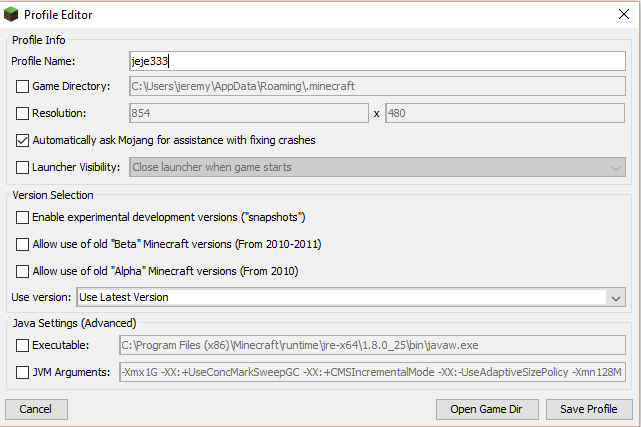Check the Java Executable checkbox
This screenshot has height=427, width=641.
[x=22, y=346]
